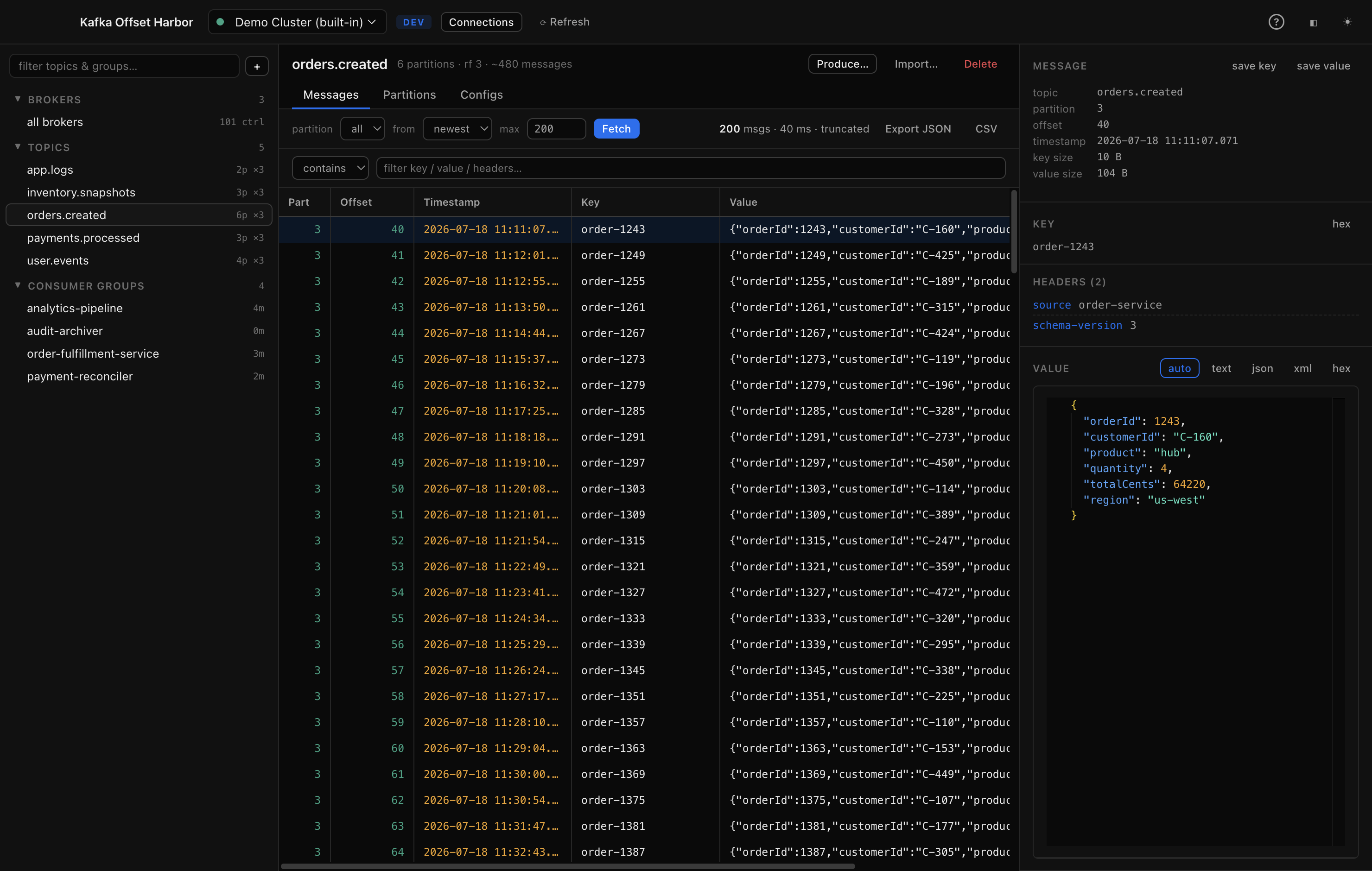1372x871 pixels.
Task: Click the blue Fetch button
Action: click(616, 129)
